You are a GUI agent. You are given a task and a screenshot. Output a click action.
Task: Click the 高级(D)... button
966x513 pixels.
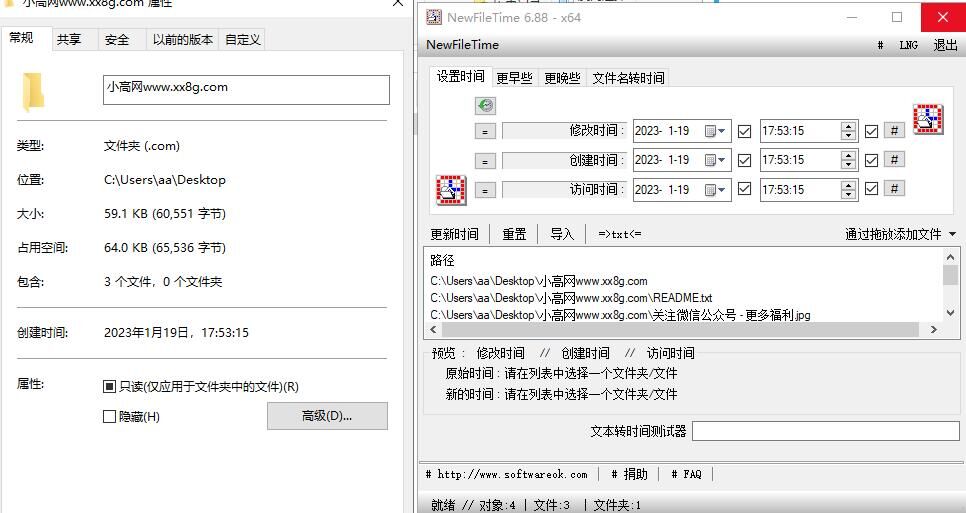coord(327,416)
